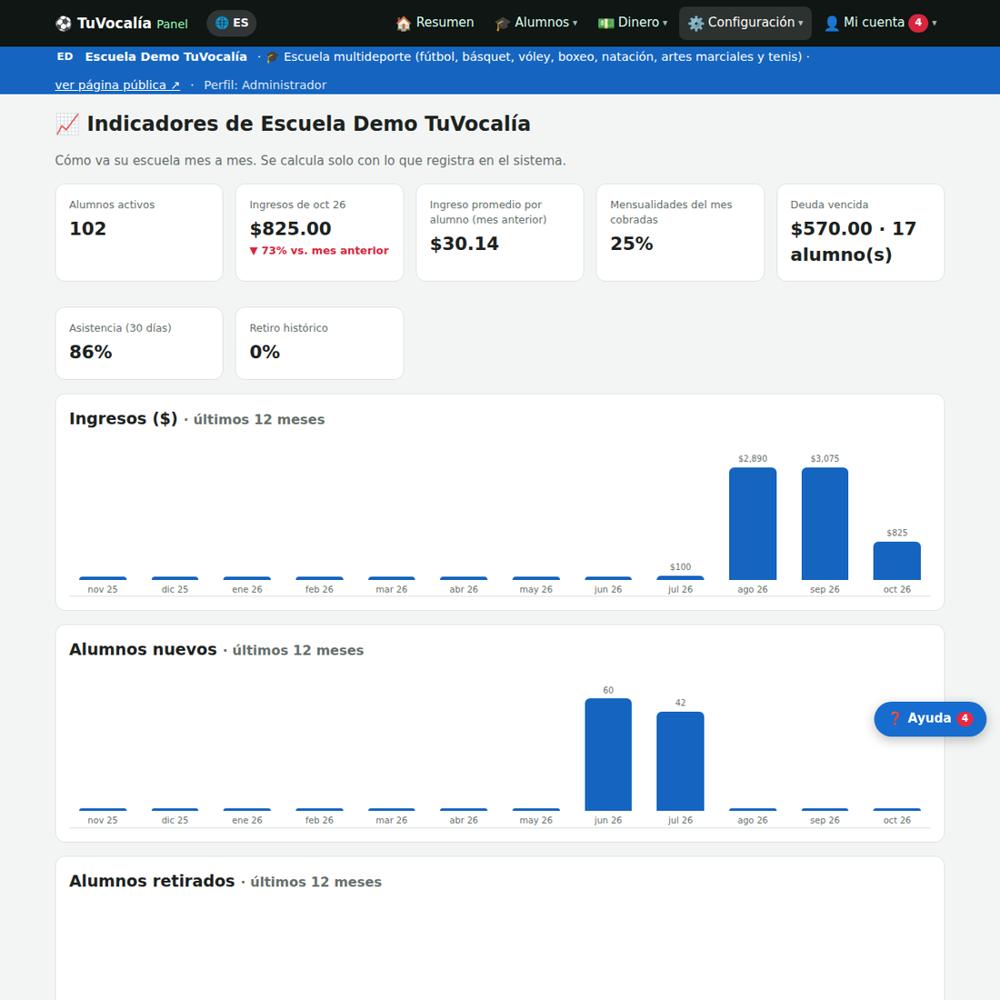Click the ED school avatar badge

click(65, 57)
